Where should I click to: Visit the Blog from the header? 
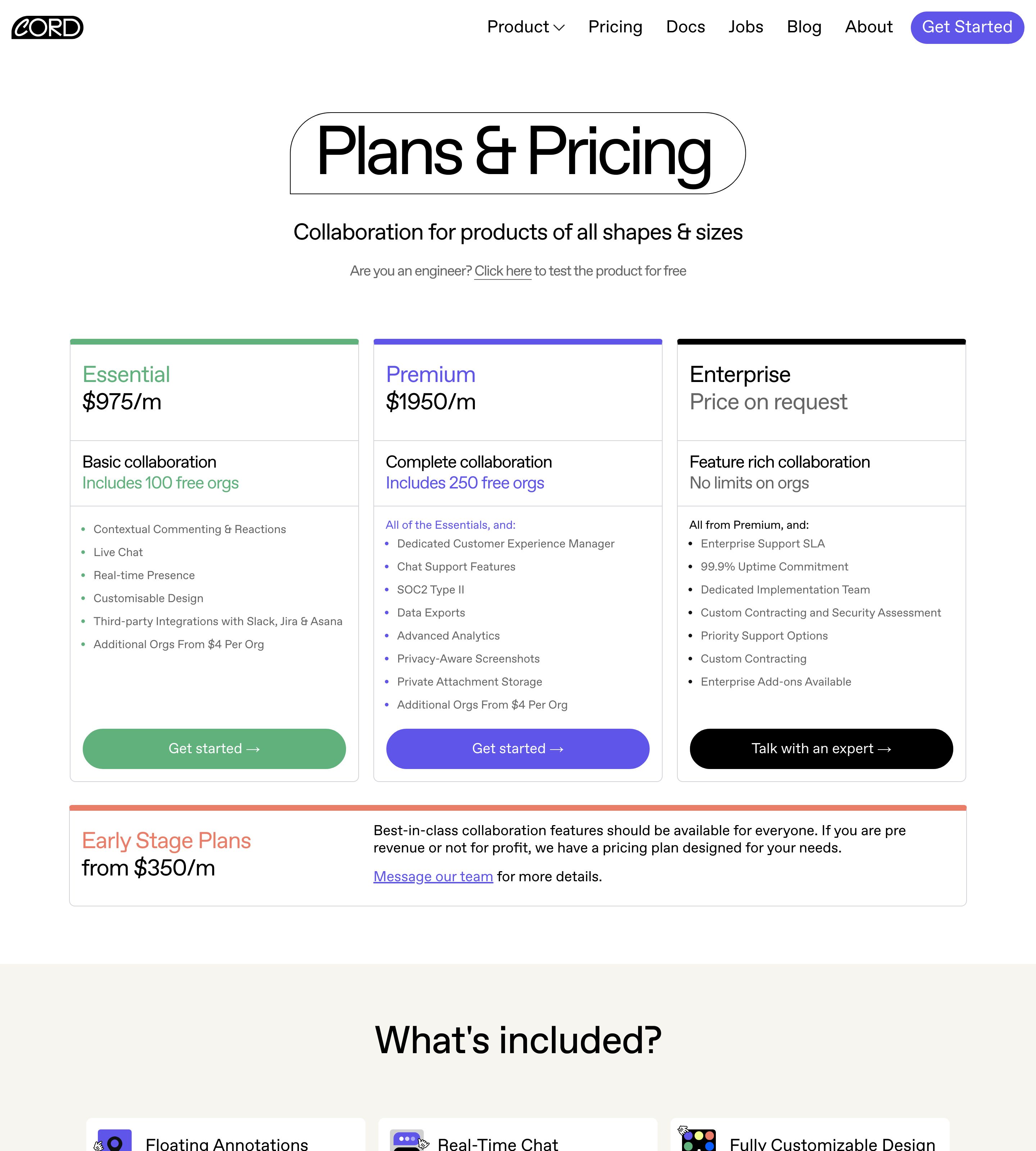[804, 27]
